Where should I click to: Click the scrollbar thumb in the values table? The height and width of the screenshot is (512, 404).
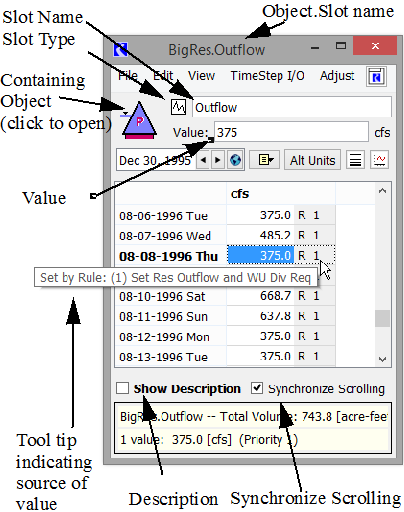point(382,318)
